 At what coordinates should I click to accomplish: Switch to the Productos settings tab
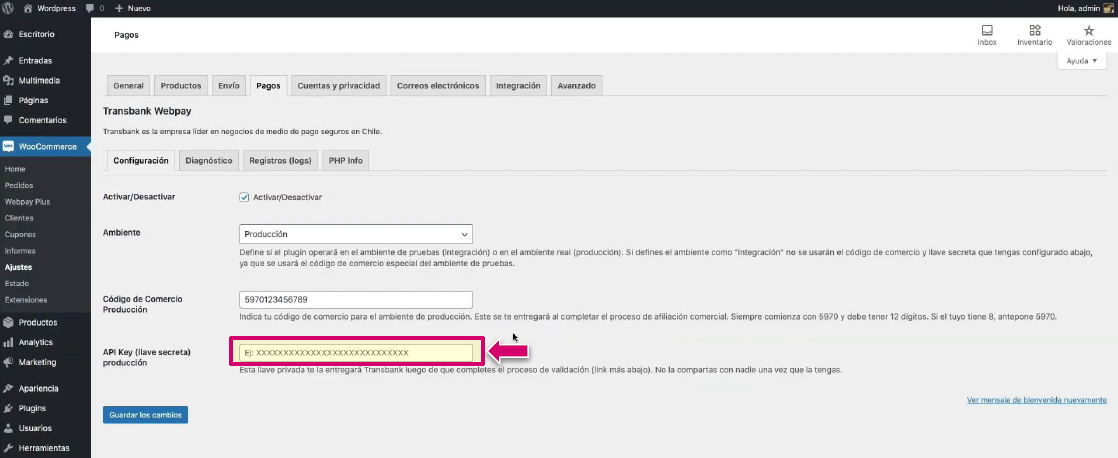[x=180, y=86]
